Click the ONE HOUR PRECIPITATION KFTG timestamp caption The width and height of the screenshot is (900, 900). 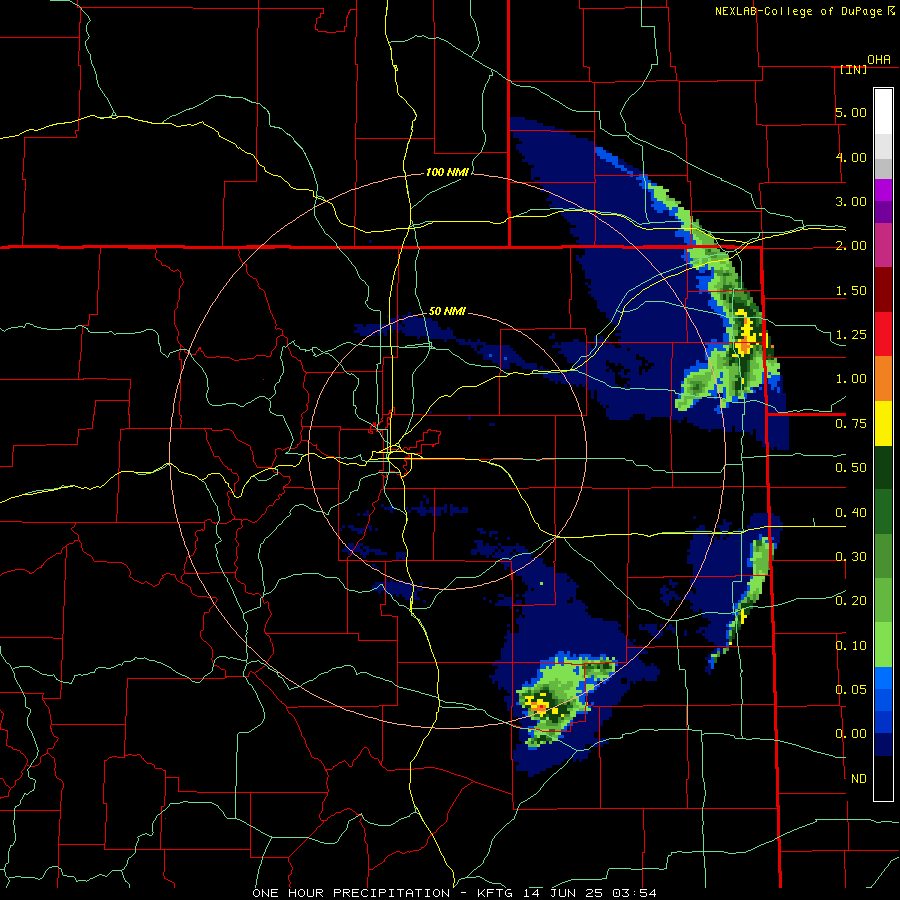(454, 893)
